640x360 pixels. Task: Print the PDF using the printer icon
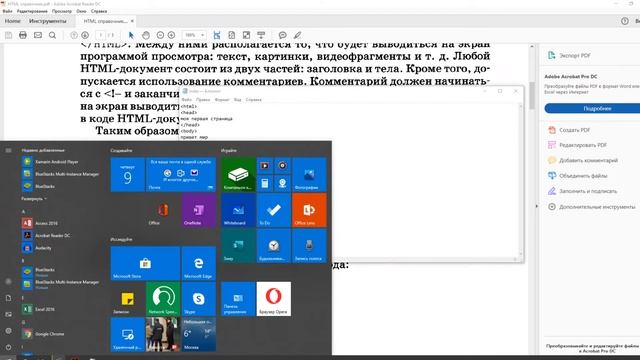[x=23, y=35]
